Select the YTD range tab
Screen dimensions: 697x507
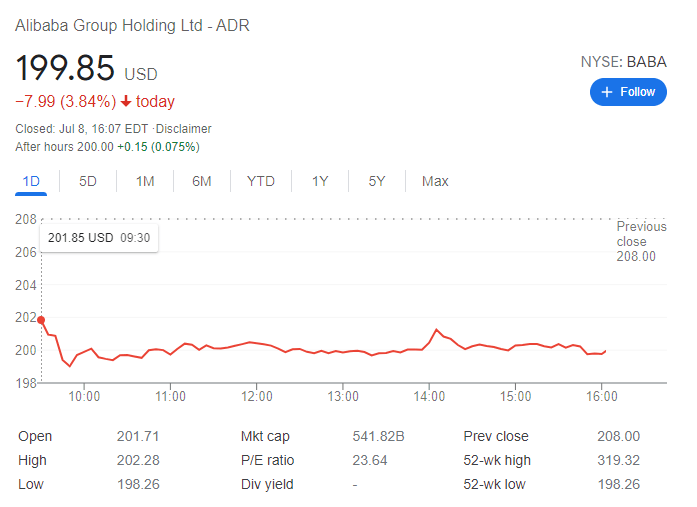(x=261, y=181)
